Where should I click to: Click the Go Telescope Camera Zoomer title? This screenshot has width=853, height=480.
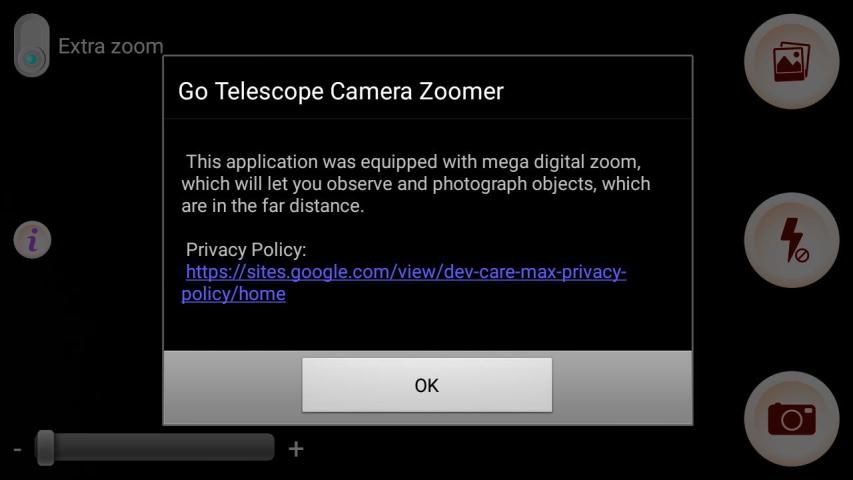(x=341, y=91)
